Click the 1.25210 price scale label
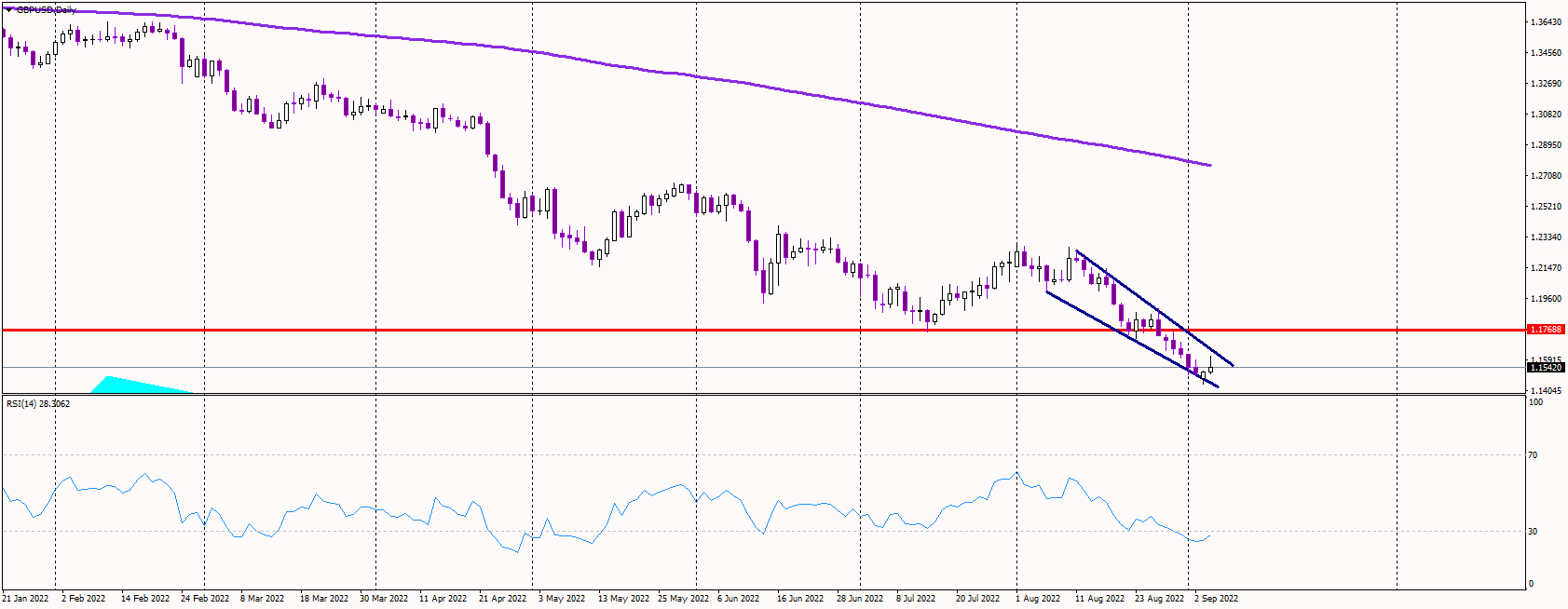Image resolution: width=1568 pixels, height=609 pixels. click(1547, 207)
